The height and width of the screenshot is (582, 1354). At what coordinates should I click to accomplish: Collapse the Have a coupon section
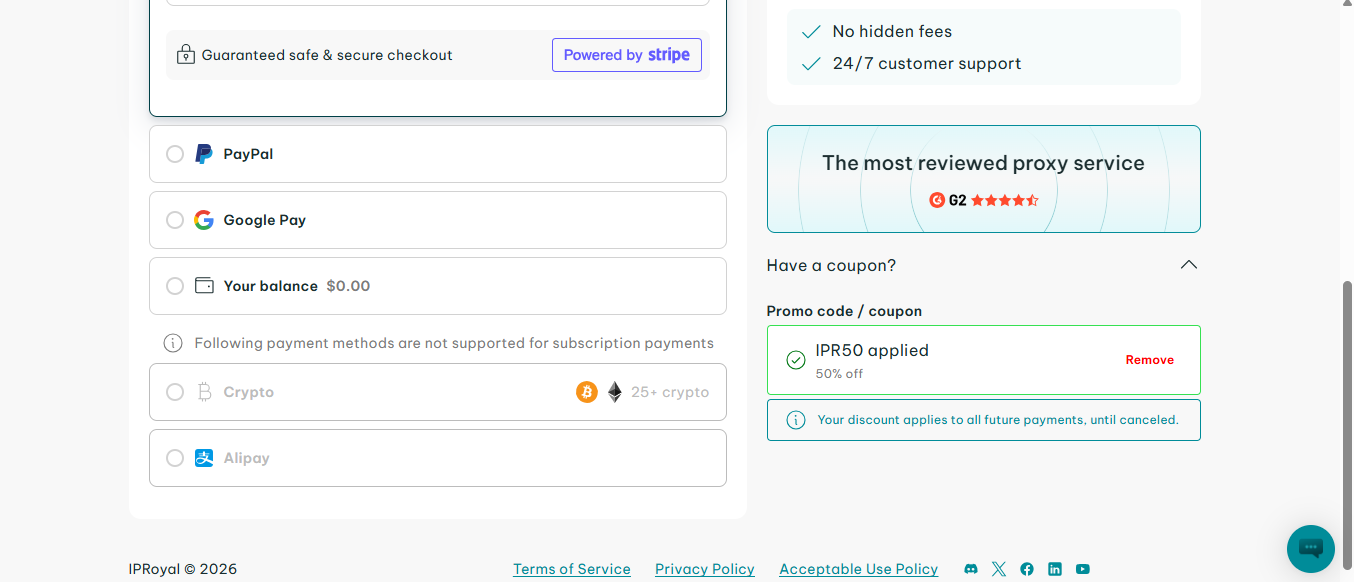click(x=1188, y=265)
